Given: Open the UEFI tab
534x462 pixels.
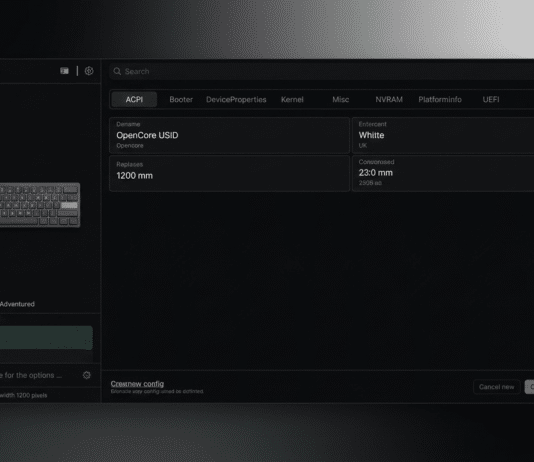Looking at the screenshot, I should point(491,99).
